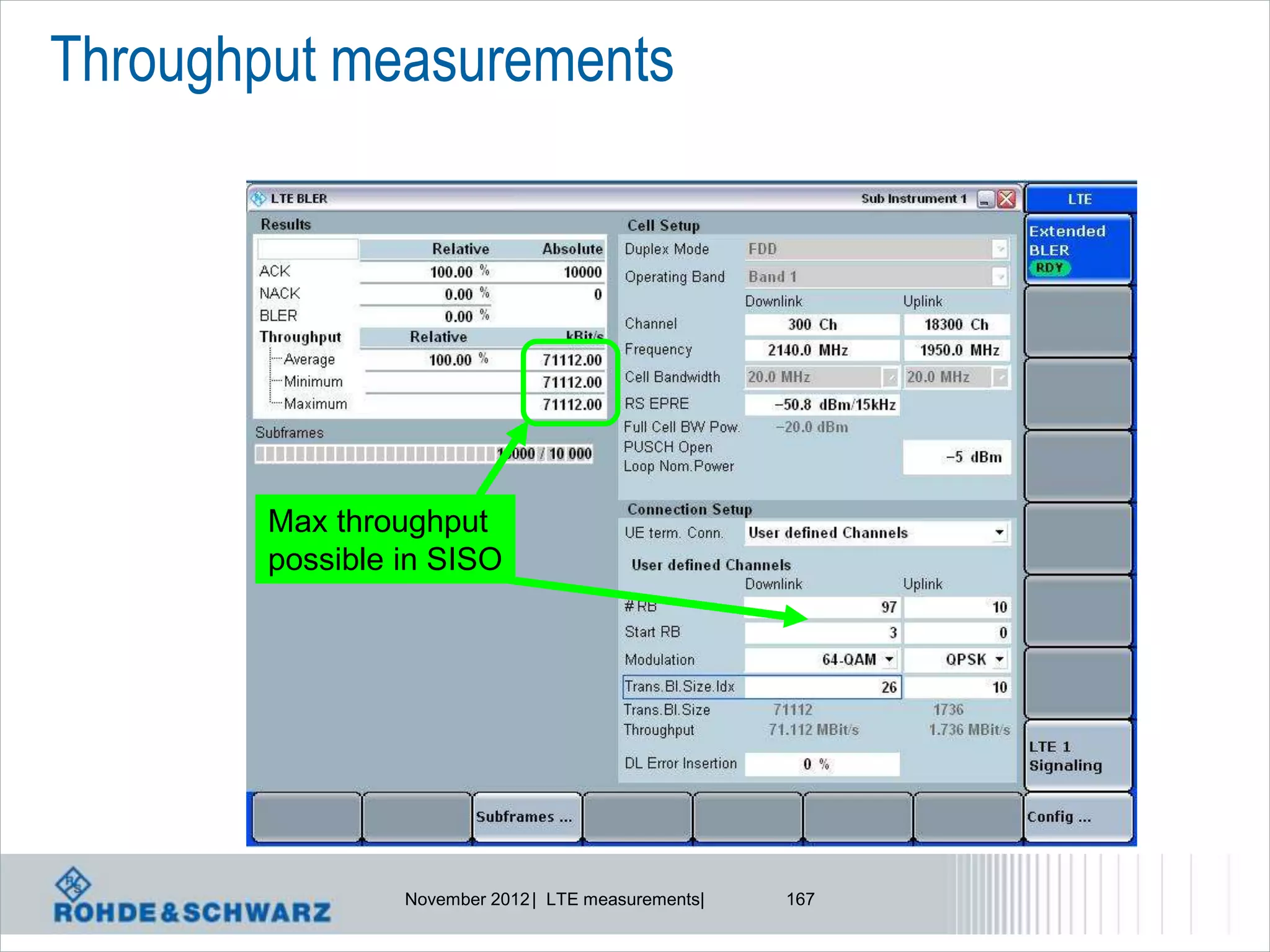Click the Absolute column header in Results
The image size is (1270, 952).
tap(572, 249)
